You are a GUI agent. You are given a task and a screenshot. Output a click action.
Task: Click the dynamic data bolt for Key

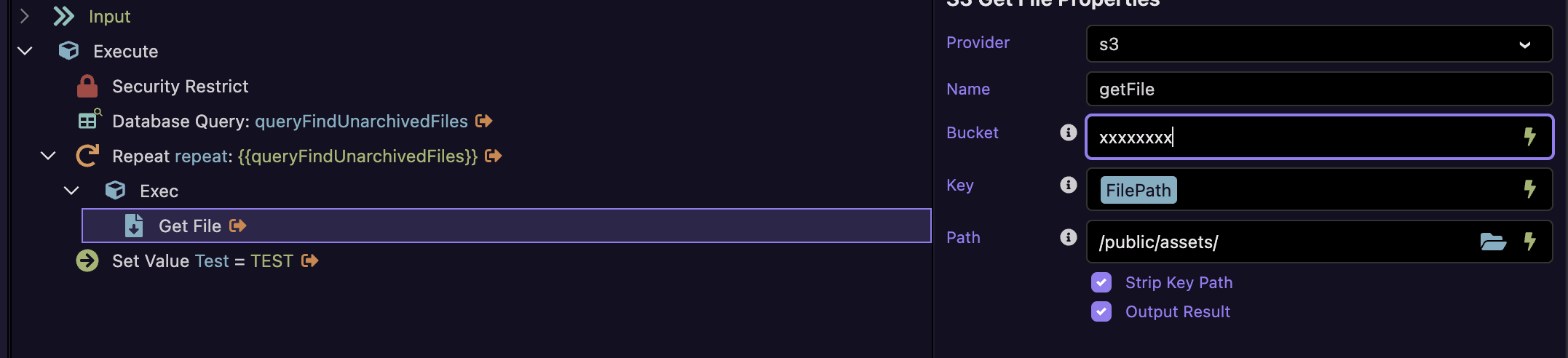[x=1530, y=189]
